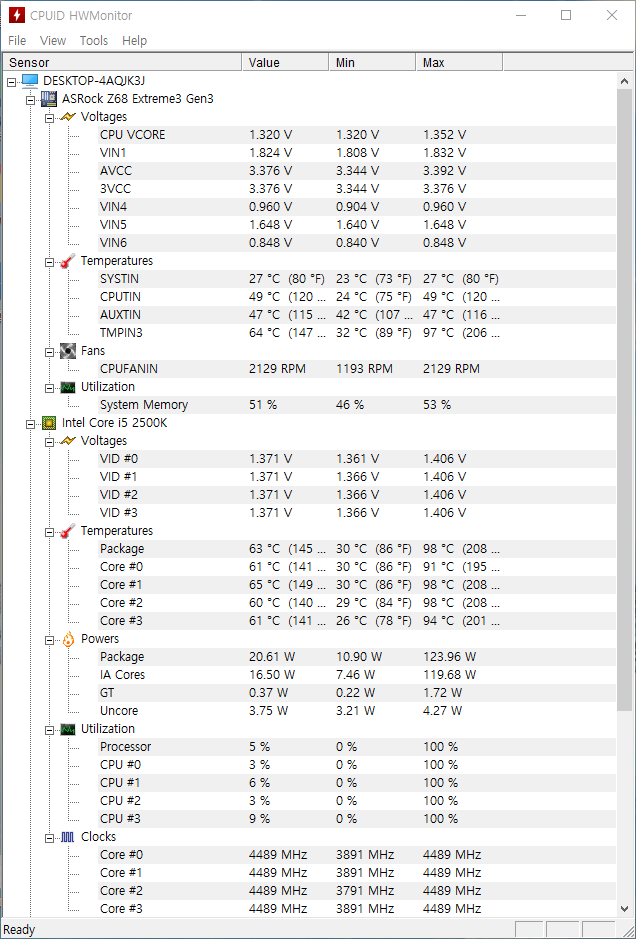Select the Uncore power row
636x939 pixels.
[357, 711]
